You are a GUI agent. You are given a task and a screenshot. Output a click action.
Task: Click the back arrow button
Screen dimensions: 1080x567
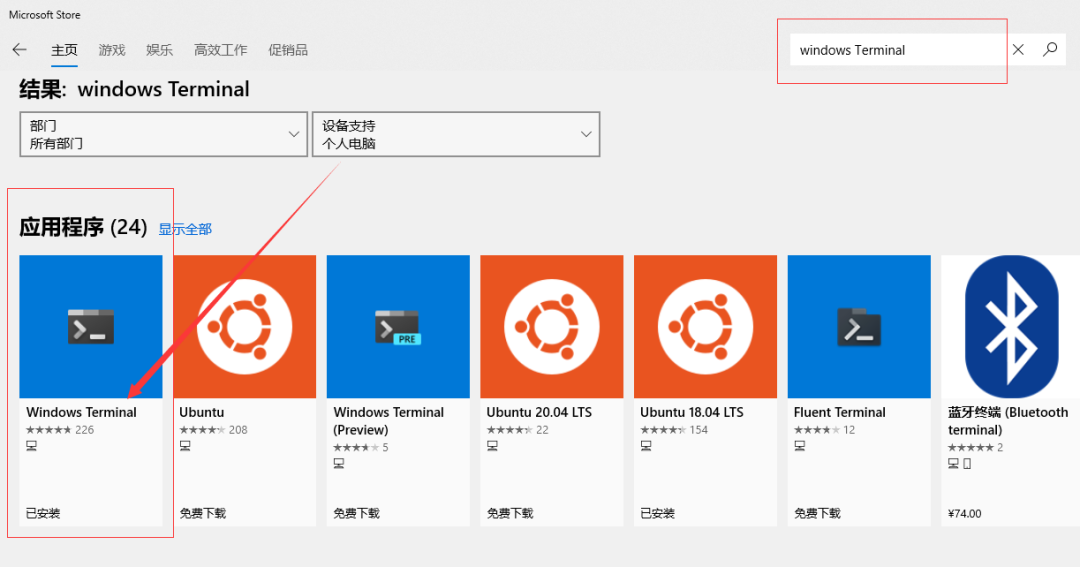point(19,50)
